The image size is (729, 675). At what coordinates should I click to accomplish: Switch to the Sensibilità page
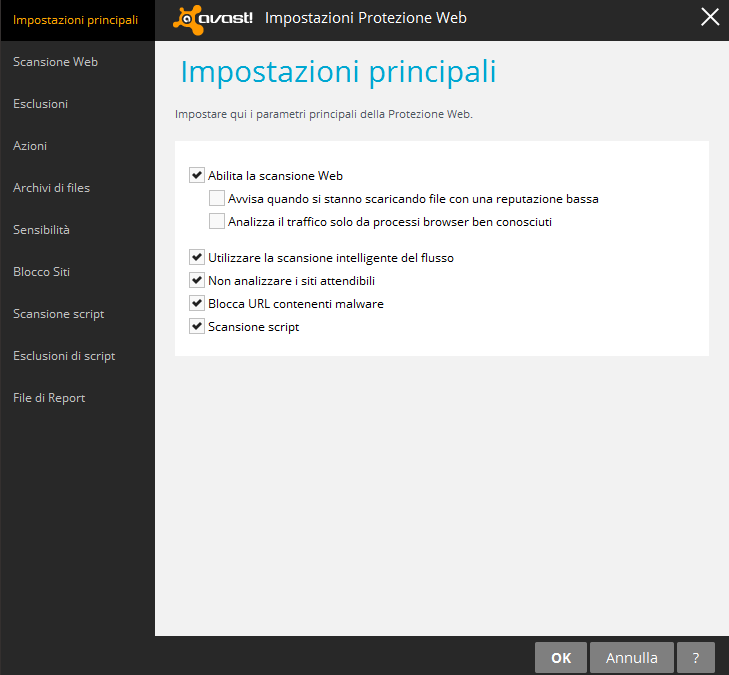(41, 230)
